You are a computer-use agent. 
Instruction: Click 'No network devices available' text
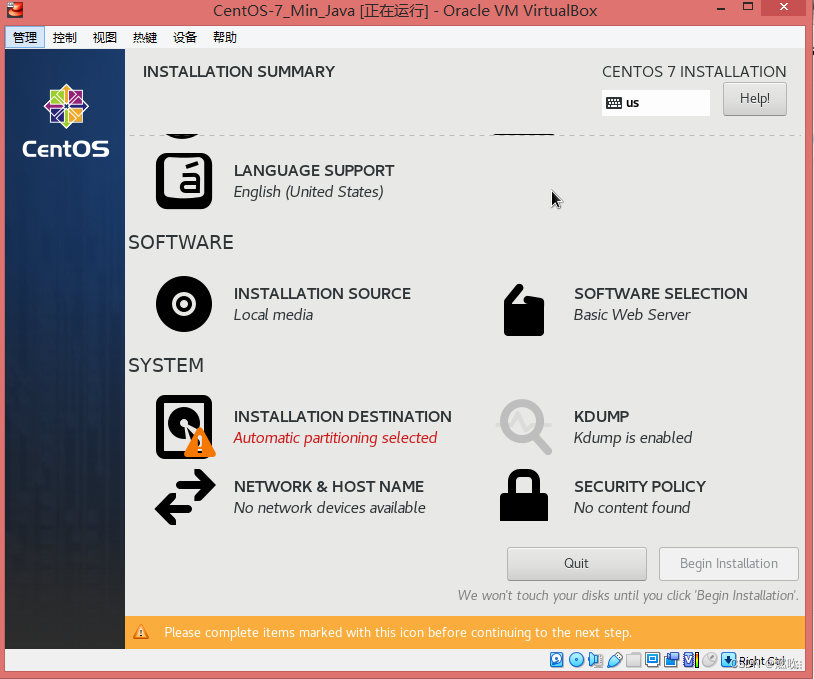pyautogui.click(x=329, y=508)
